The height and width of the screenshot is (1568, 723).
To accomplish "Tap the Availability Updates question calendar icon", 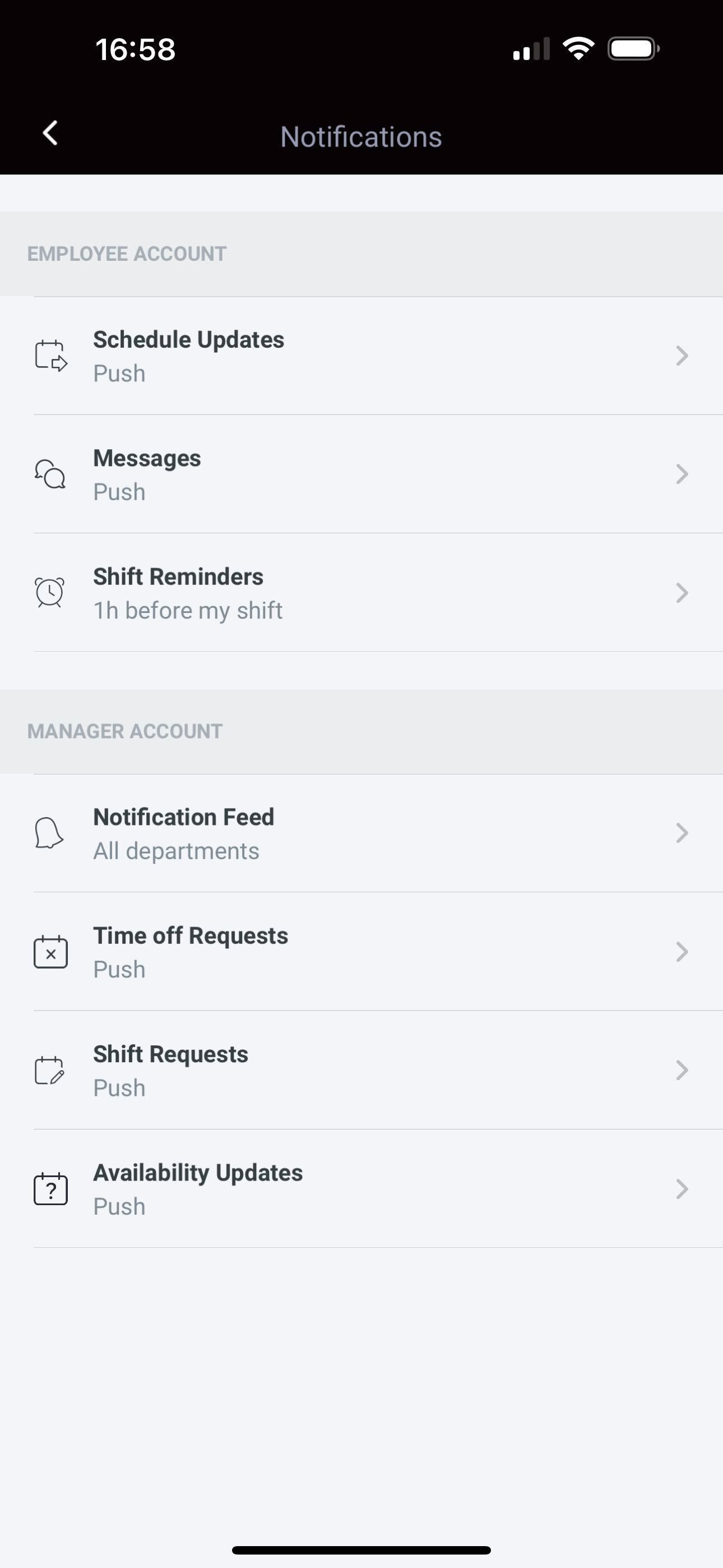I will pyautogui.click(x=50, y=1189).
